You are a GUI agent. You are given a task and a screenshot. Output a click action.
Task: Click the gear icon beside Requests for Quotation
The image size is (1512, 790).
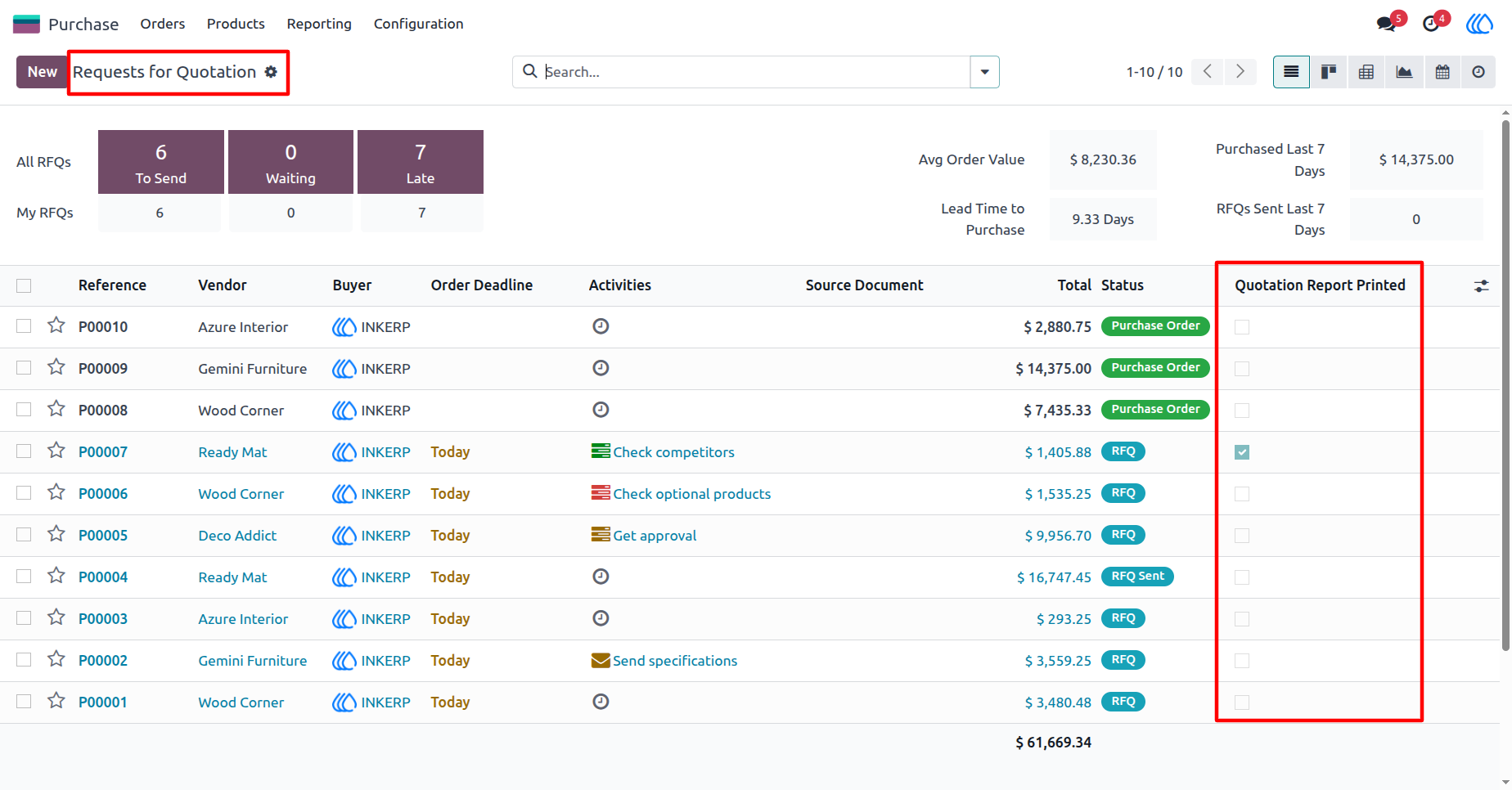[271, 72]
